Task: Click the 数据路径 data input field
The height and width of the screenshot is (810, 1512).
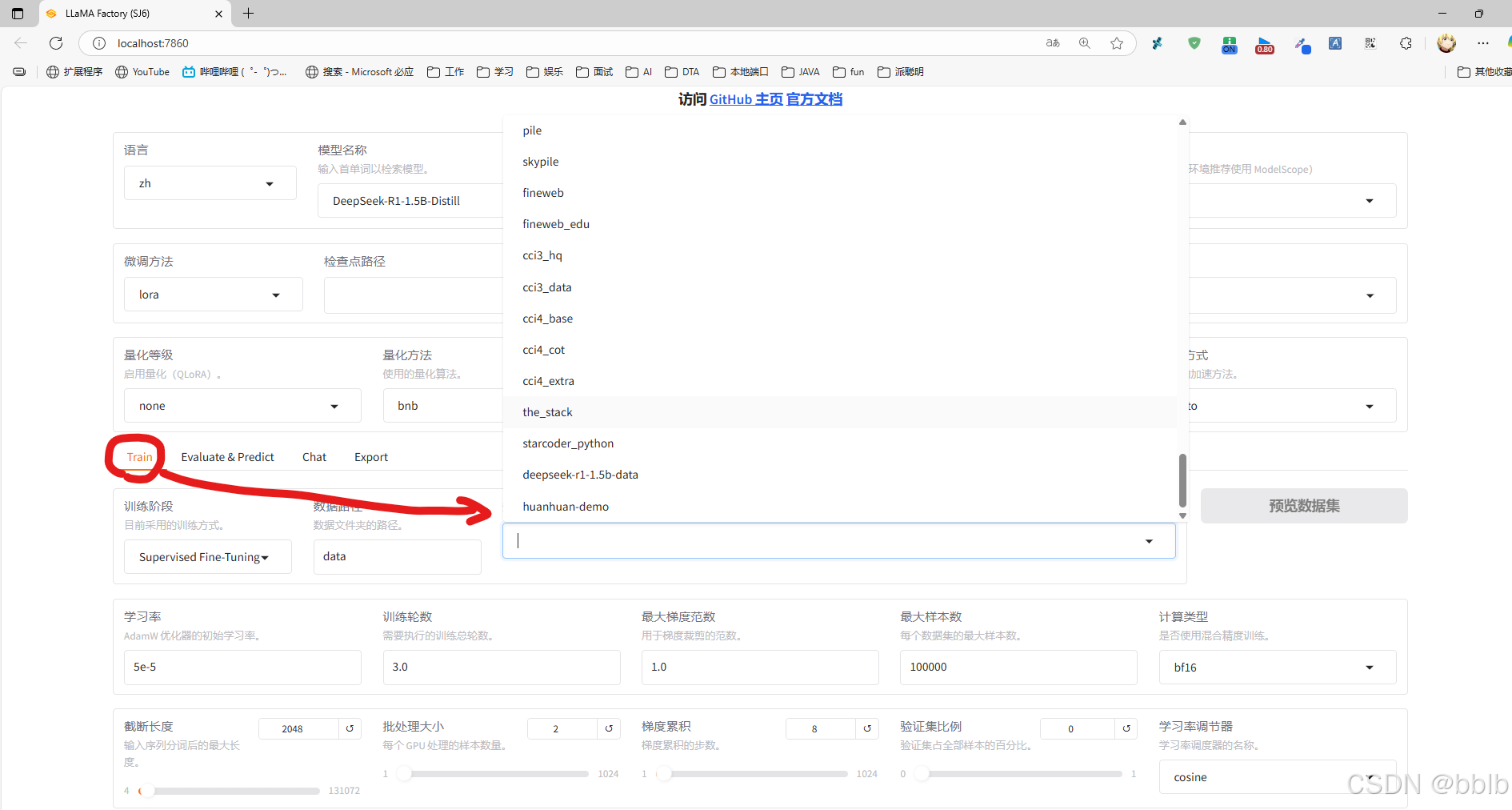Action: coord(398,557)
